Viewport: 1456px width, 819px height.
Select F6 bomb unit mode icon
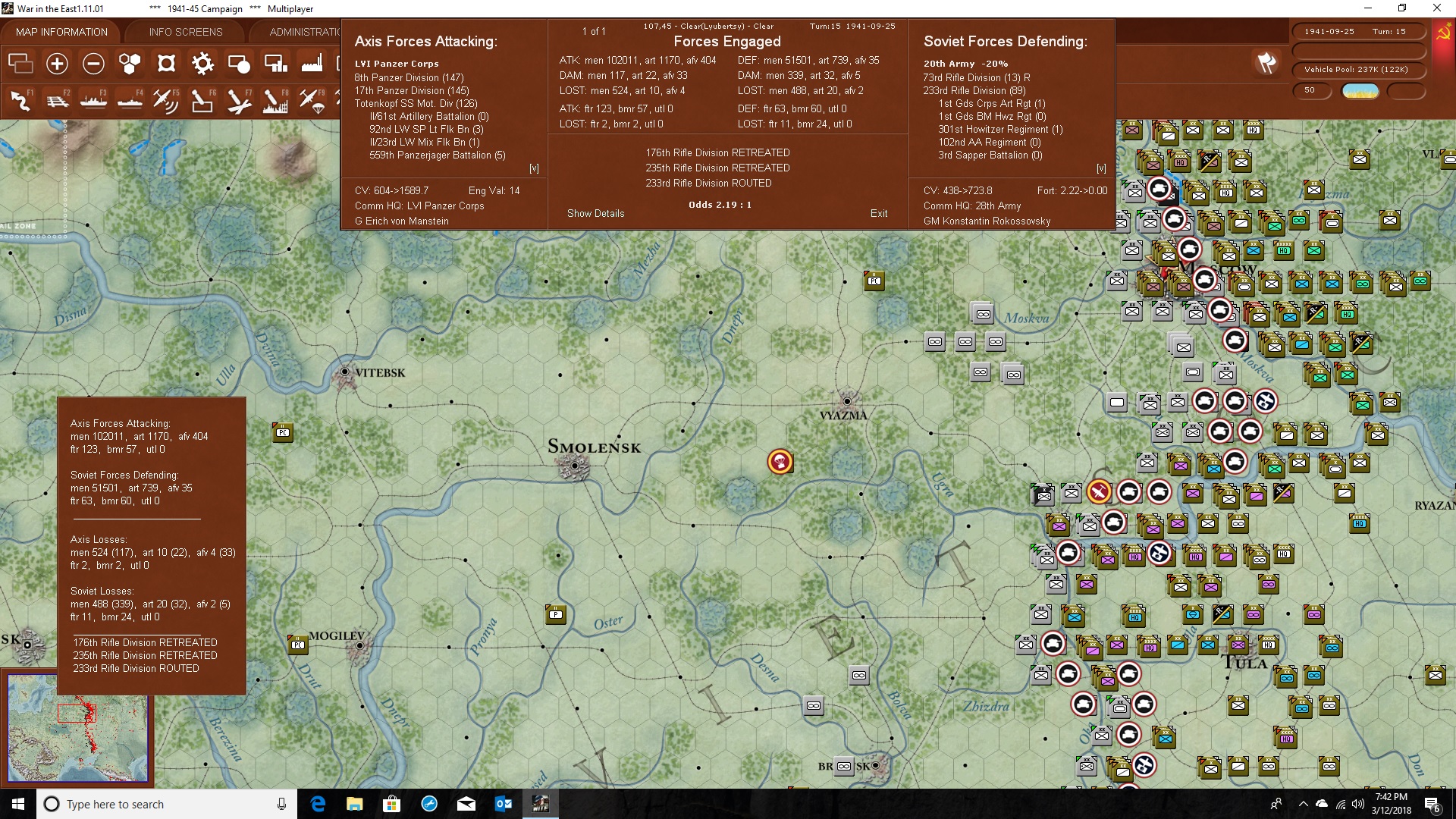[202, 100]
